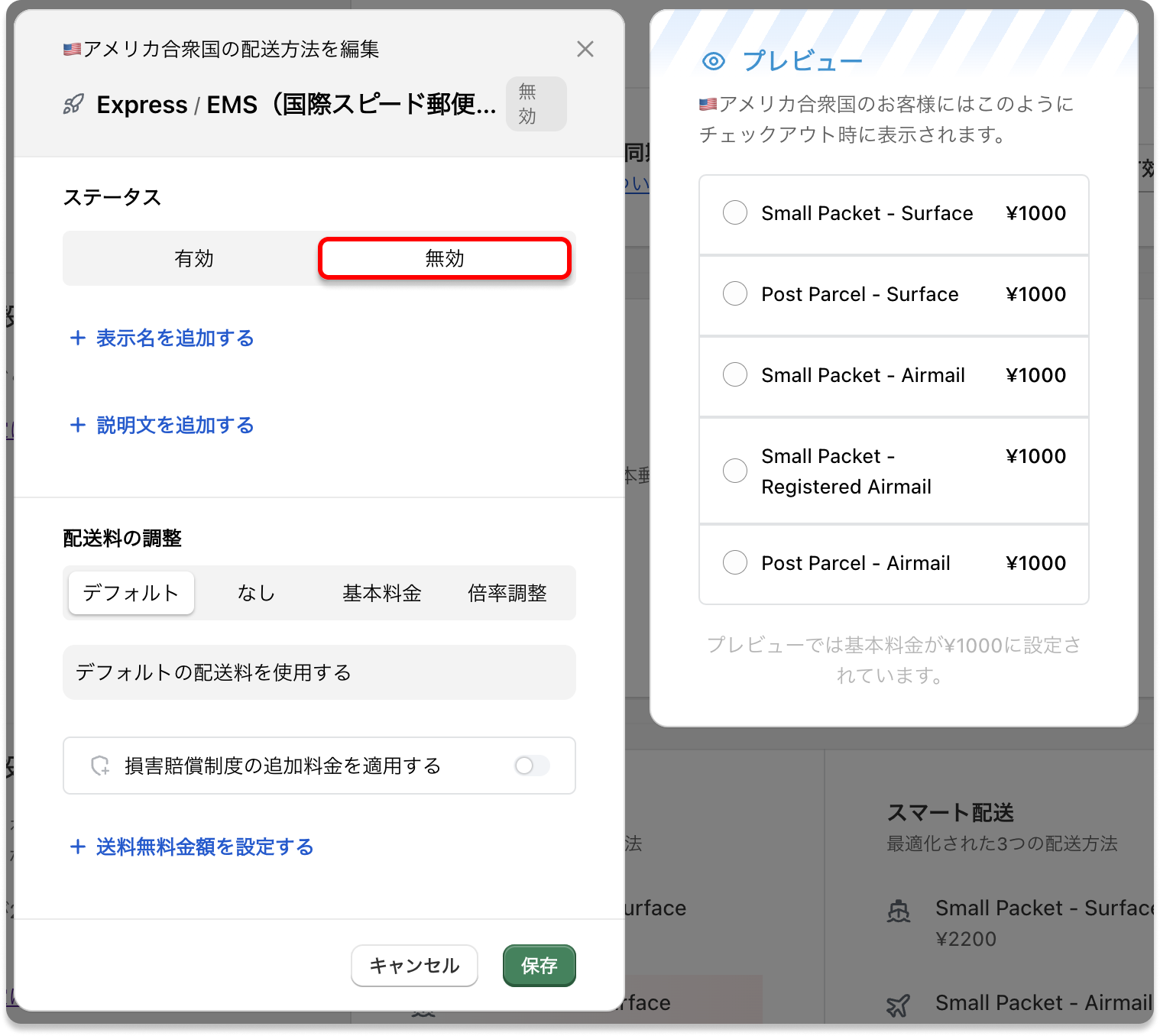This screenshot has width=1160, height=1036.
Task: Click the shield icon for 損害賠償制度
Action: pyautogui.click(x=100, y=766)
